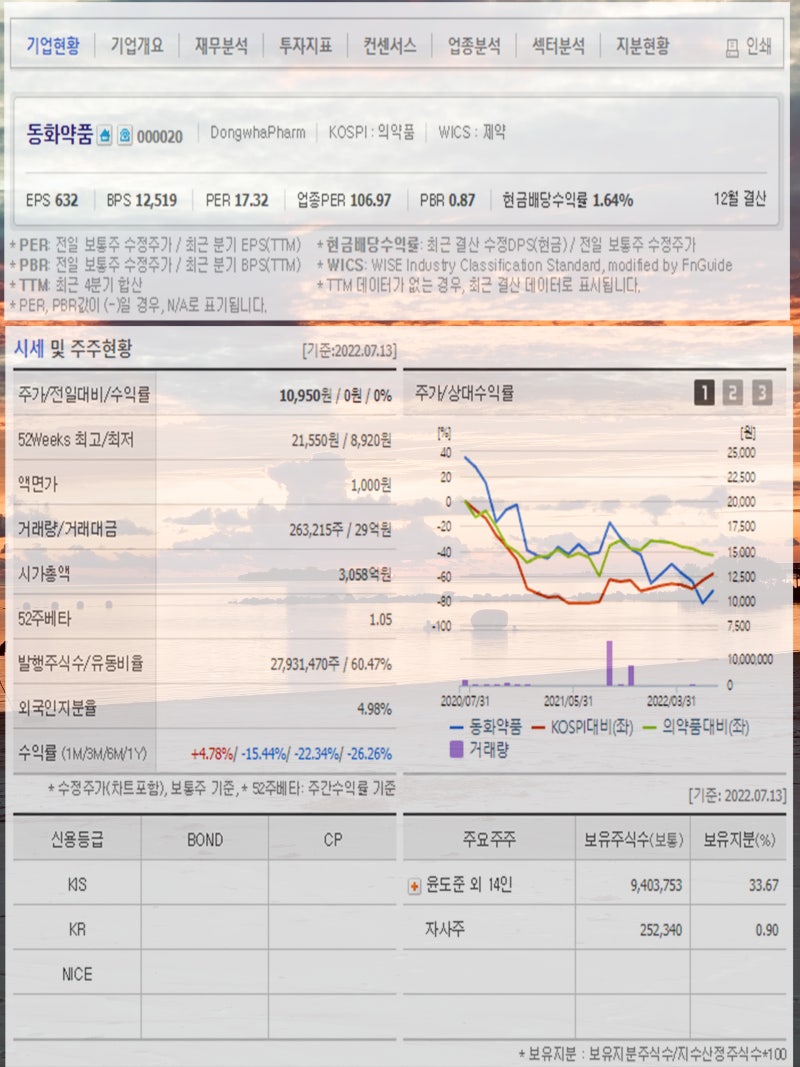Screen dimensions: 800x1067
Task: Click the blue chart icon beside 동화약품
Action: pos(107,131)
